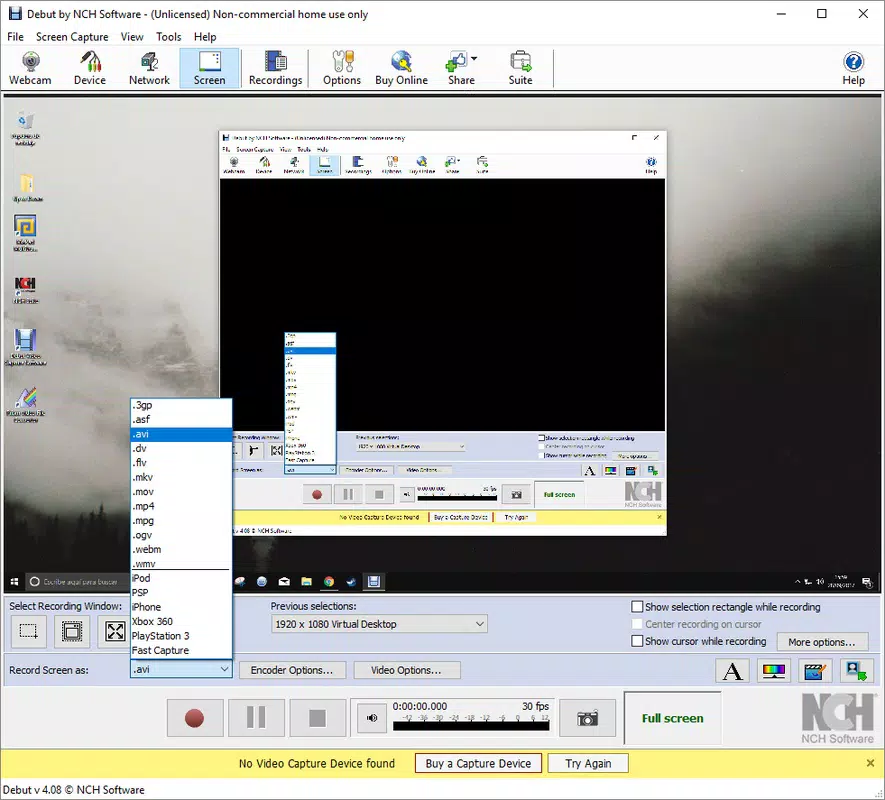885x800 pixels.
Task: Open the Options toolbar button
Action: [342, 68]
